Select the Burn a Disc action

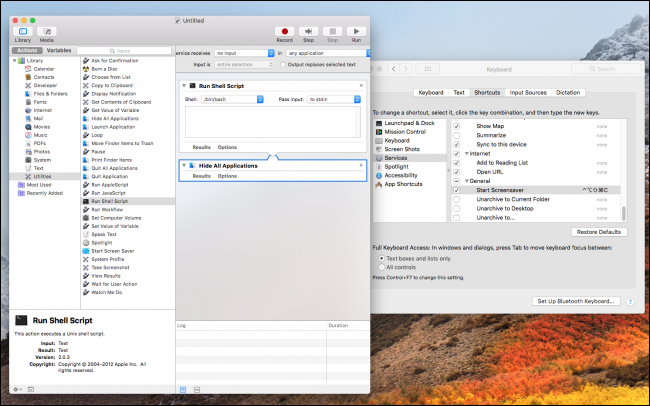(104, 69)
